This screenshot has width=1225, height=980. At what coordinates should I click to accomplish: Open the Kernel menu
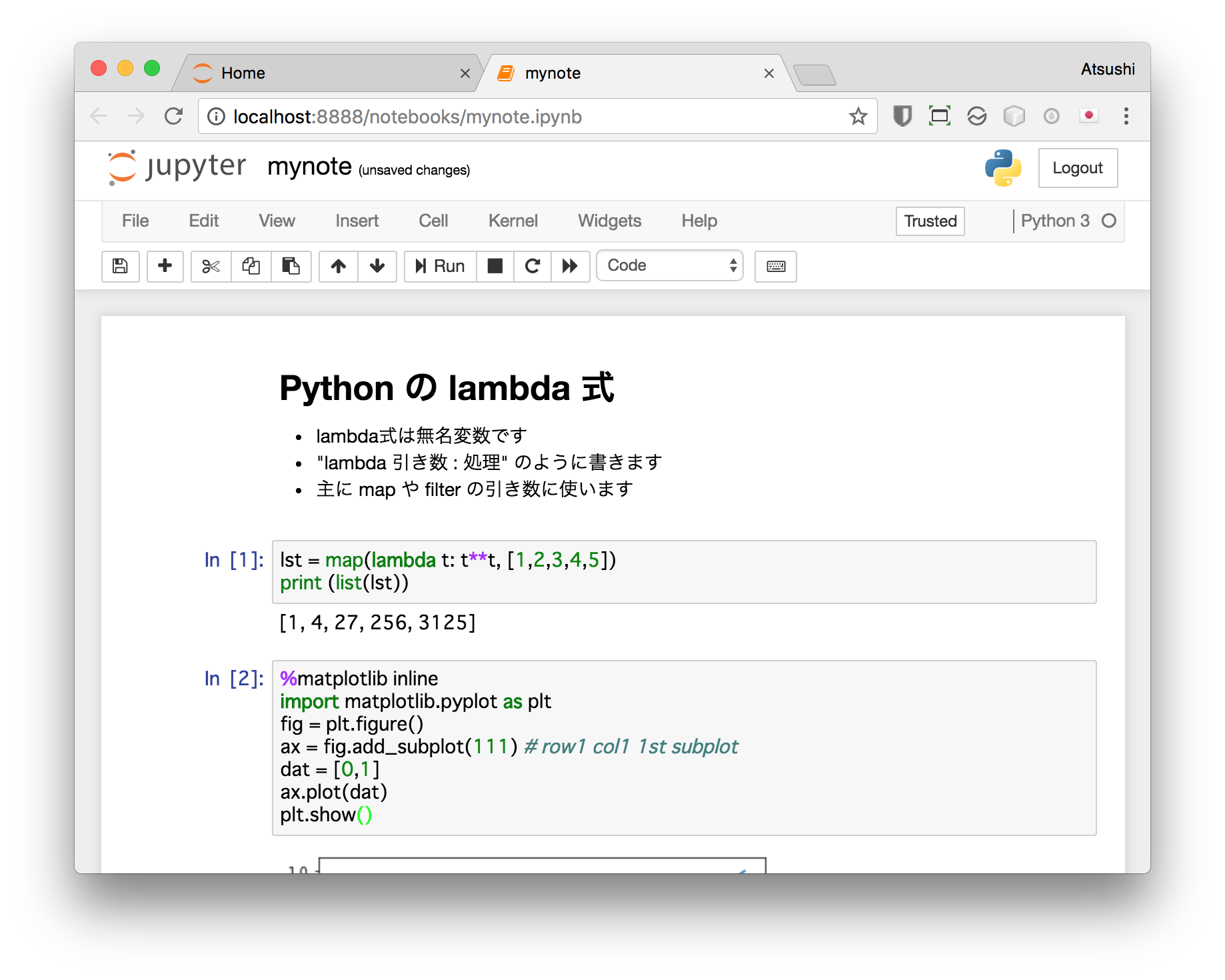(513, 221)
